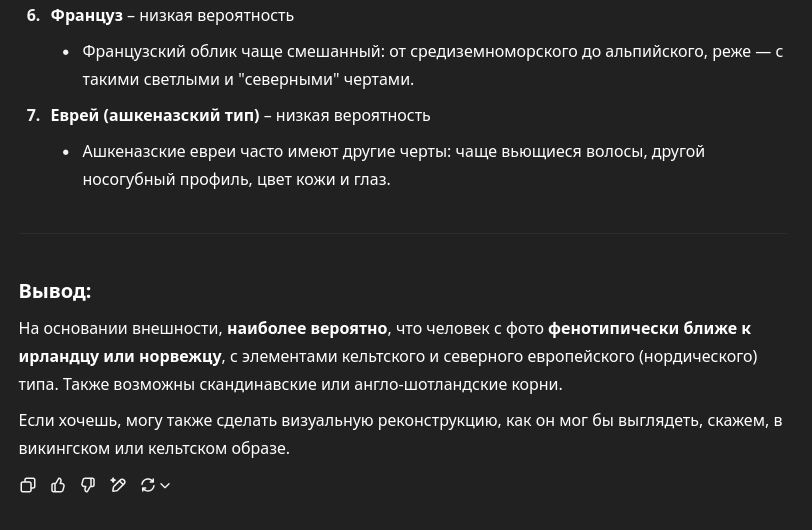The image size is (812, 530).
Task: Click the bold text "Еврей (ашкеназский тип)"
Action: pyautogui.click(x=155, y=115)
